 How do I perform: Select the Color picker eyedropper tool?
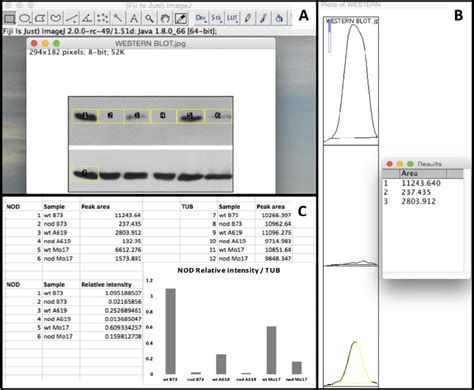tap(181, 18)
